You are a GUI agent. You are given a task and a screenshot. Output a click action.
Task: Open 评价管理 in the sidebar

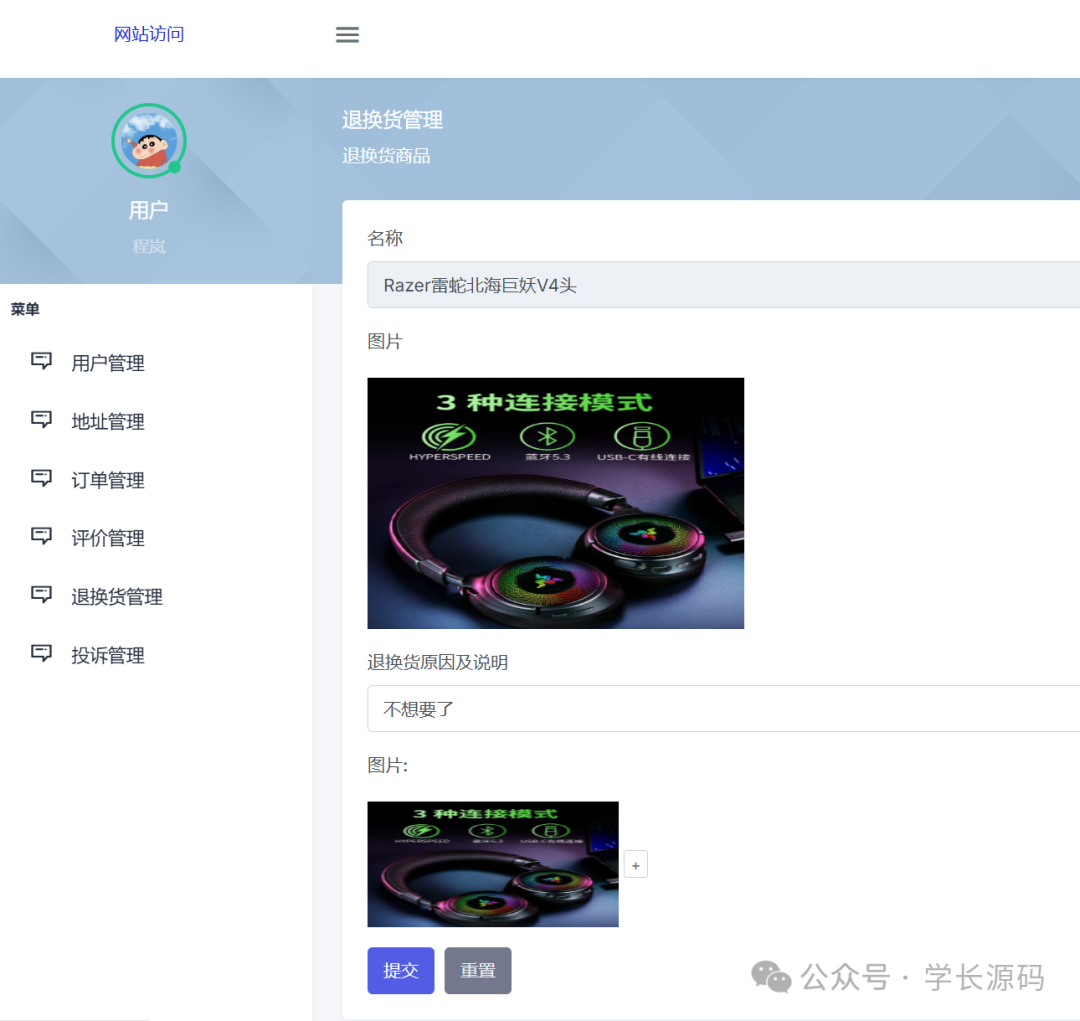(108, 538)
